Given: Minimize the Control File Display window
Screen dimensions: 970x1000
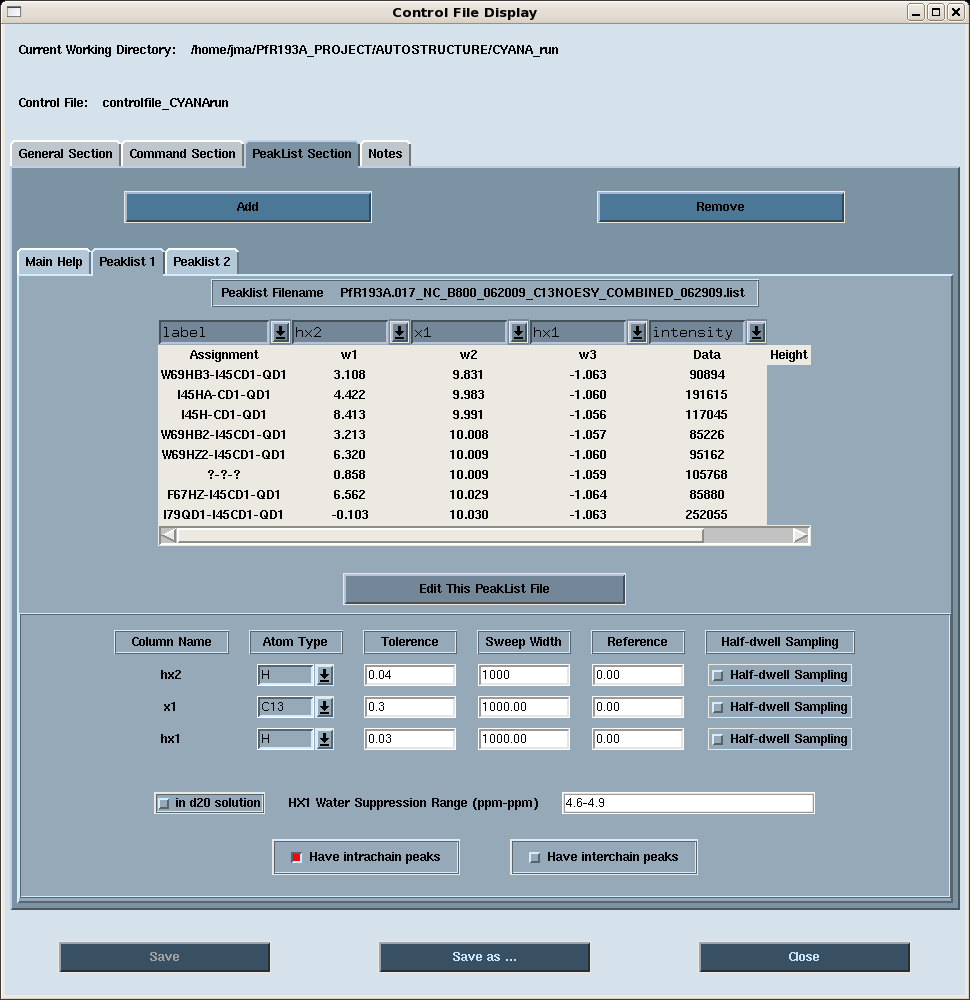Looking at the screenshot, I should pos(917,12).
